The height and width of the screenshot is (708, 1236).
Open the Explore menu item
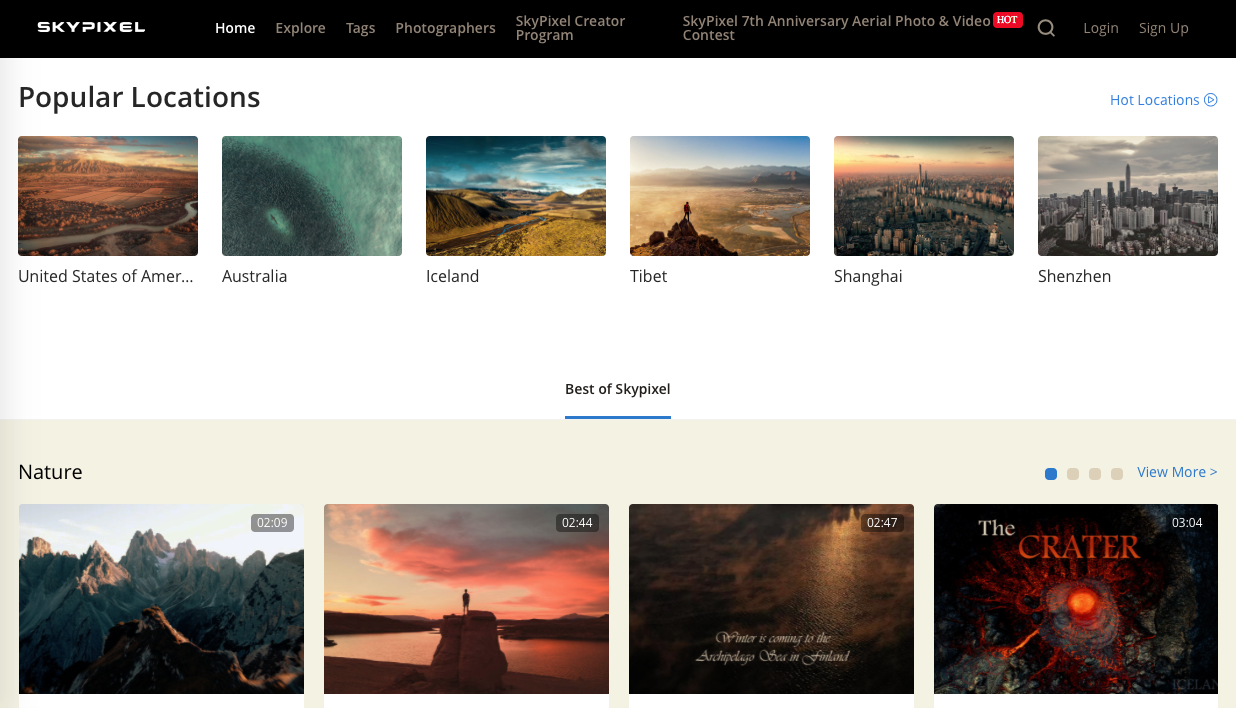tap(300, 28)
